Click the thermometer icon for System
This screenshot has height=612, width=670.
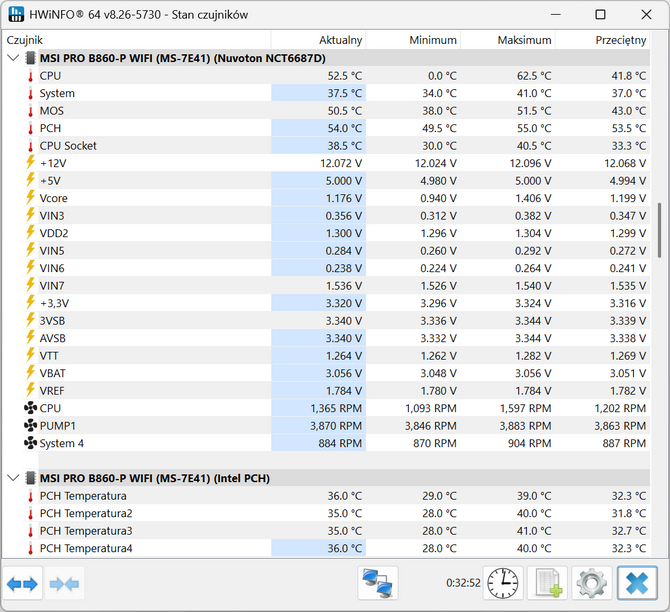point(30,93)
